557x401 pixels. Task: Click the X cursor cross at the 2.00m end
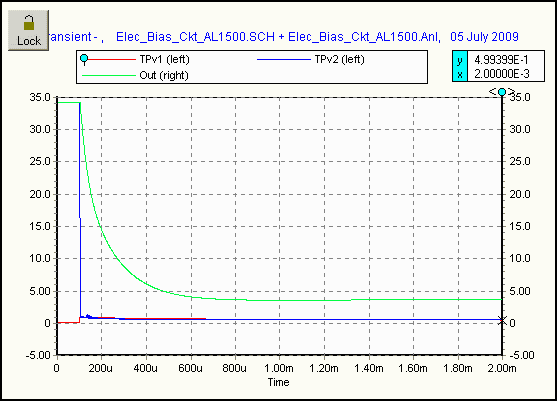[502, 320]
